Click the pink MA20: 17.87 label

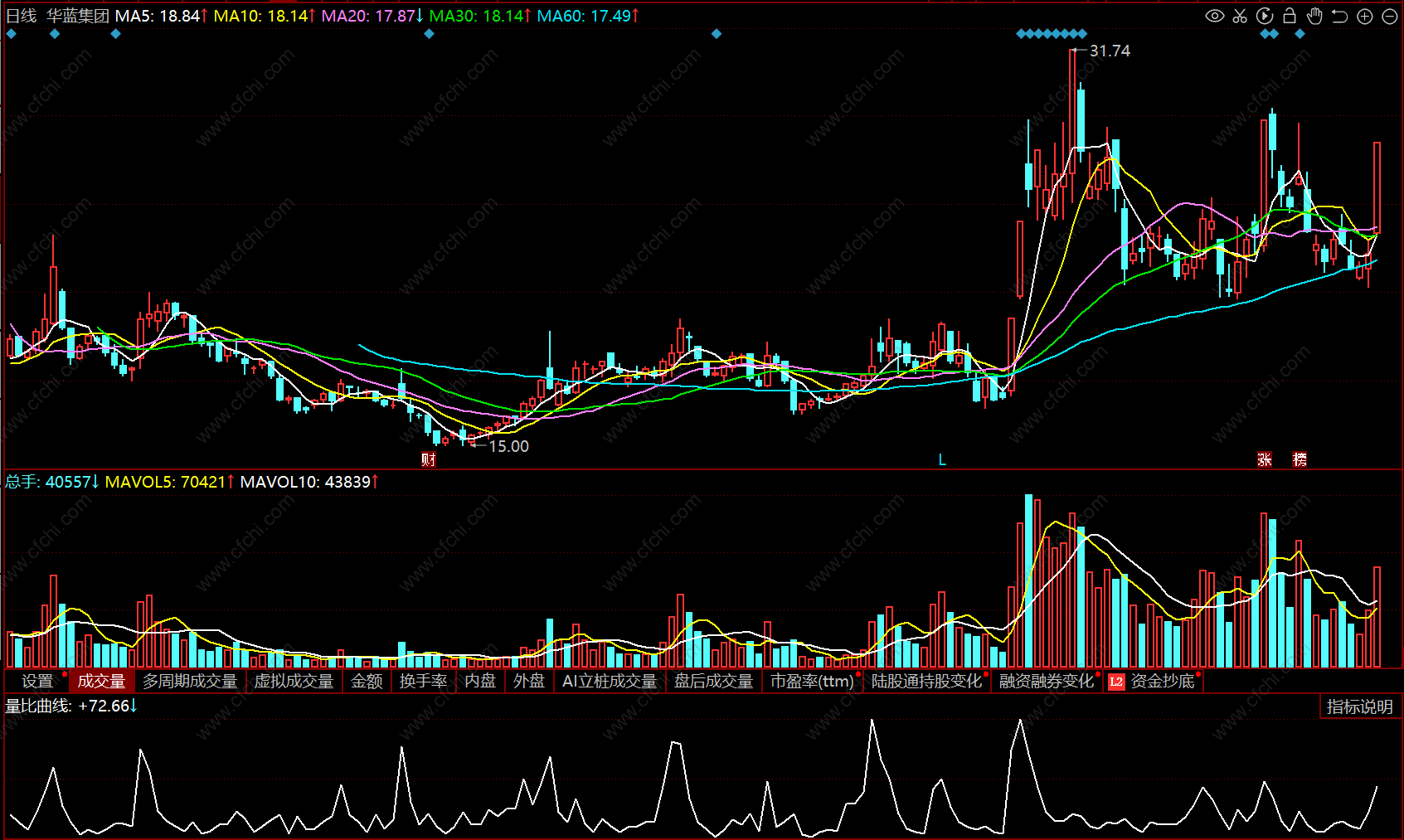(372, 16)
